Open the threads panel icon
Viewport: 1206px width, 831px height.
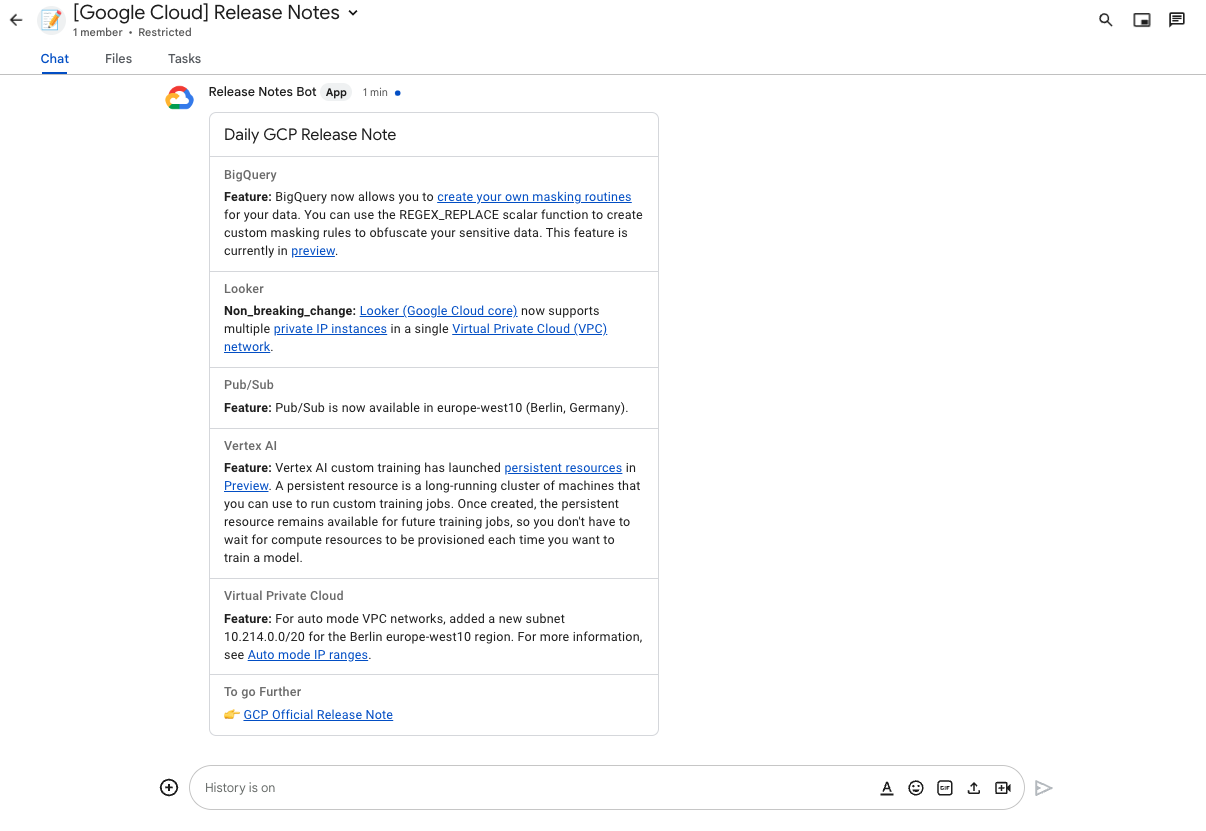(x=1177, y=20)
